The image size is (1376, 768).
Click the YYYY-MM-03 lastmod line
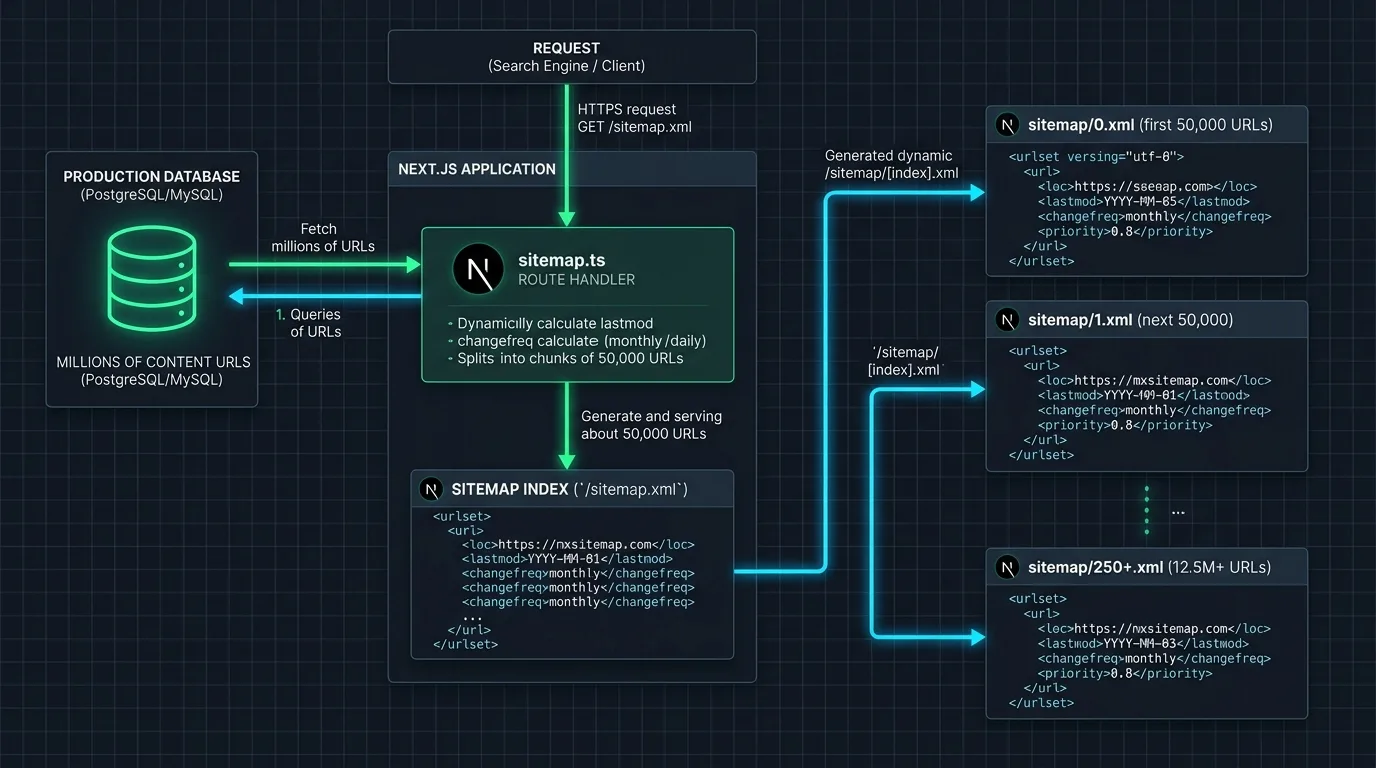pos(1144,644)
